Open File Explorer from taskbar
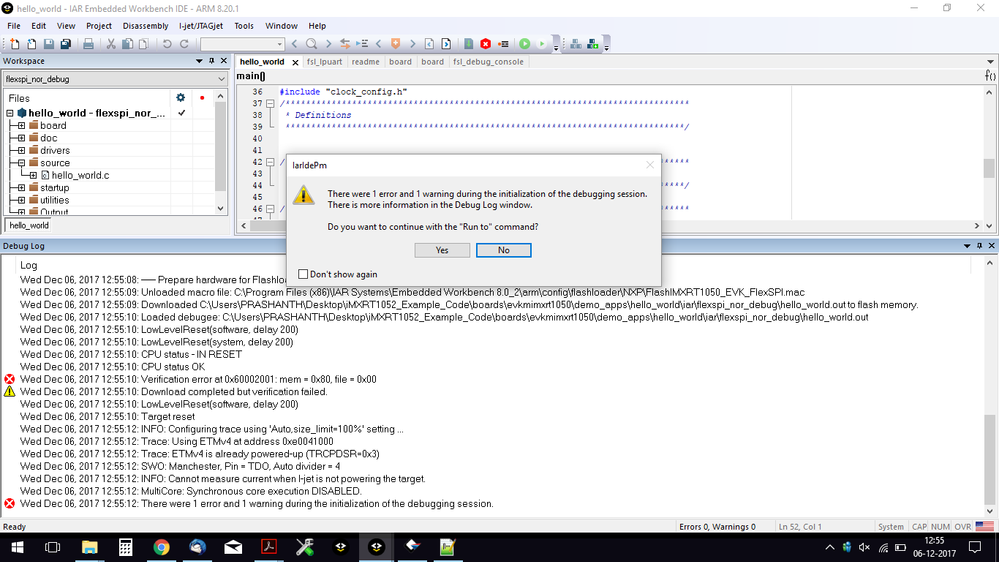The image size is (999, 562). coord(89,547)
